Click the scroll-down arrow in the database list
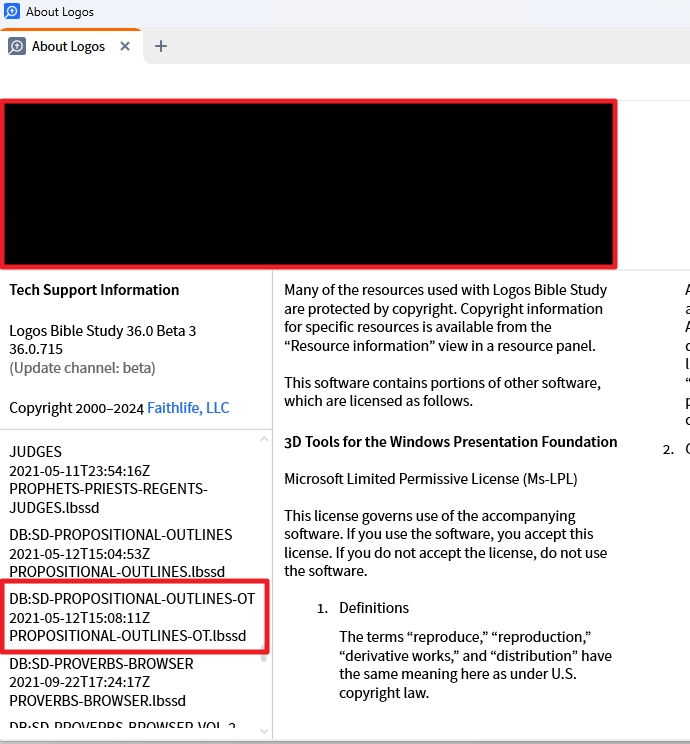The width and height of the screenshot is (690, 744). [264, 731]
